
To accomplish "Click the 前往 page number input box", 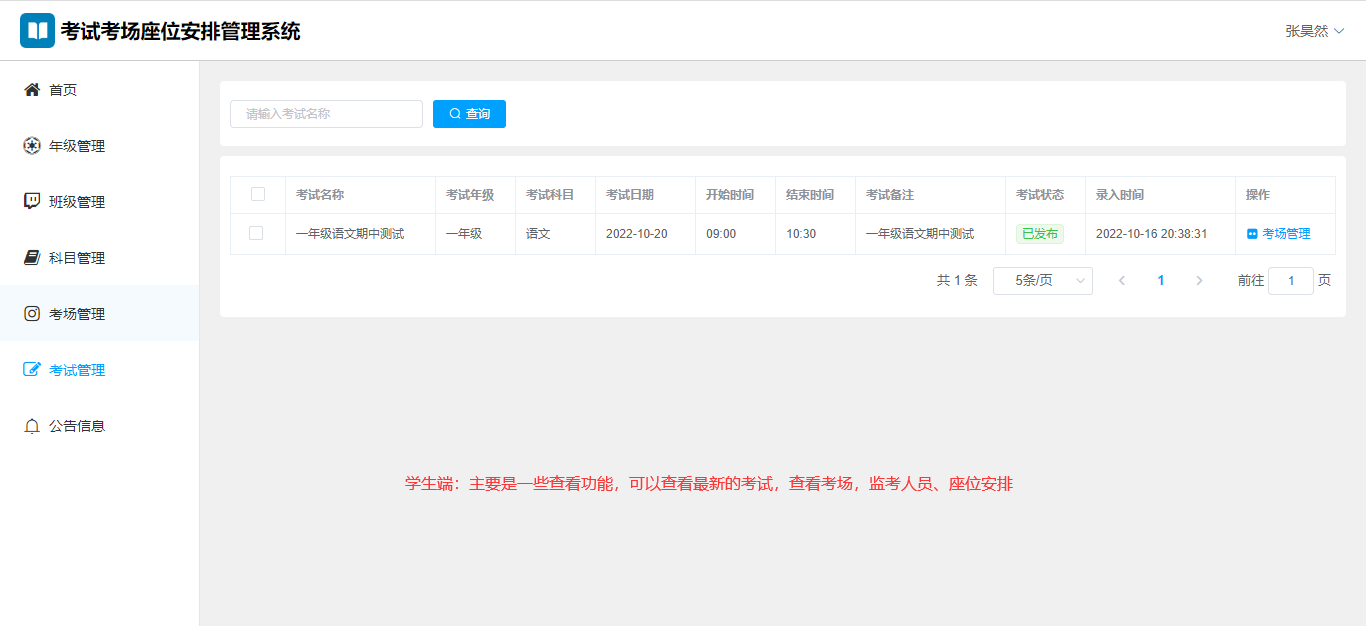I will [x=1290, y=281].
